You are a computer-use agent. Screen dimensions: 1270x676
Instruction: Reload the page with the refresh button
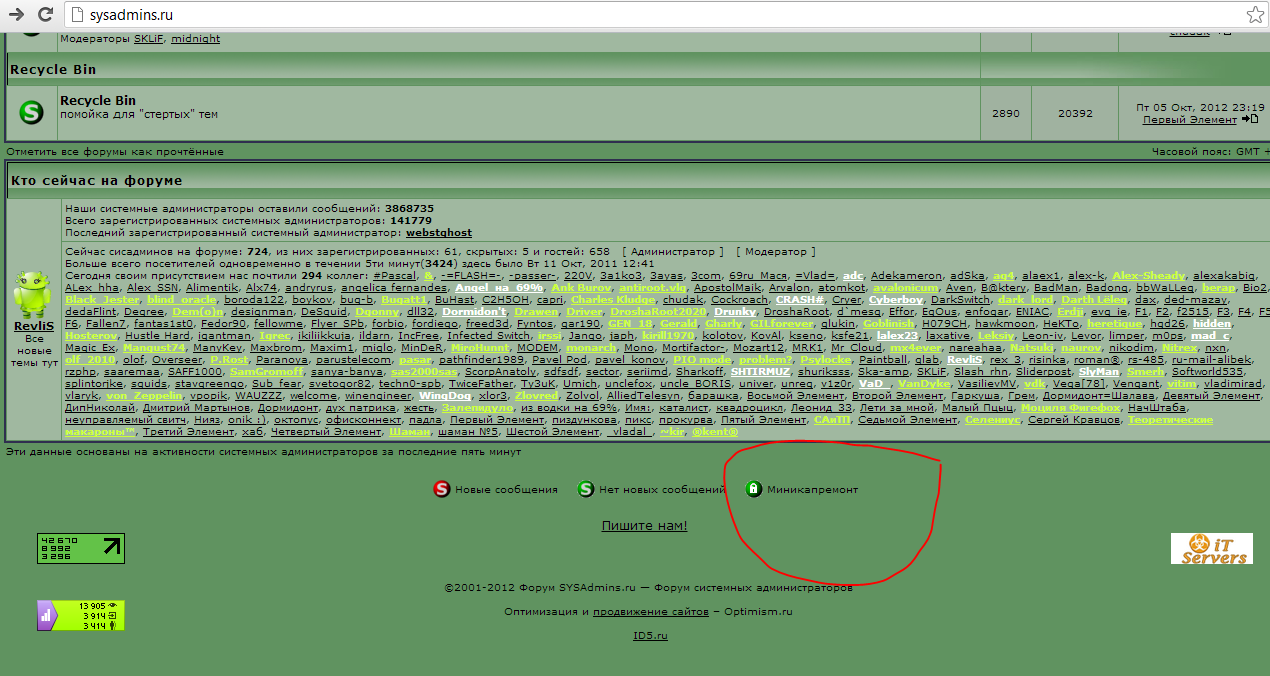46,15
